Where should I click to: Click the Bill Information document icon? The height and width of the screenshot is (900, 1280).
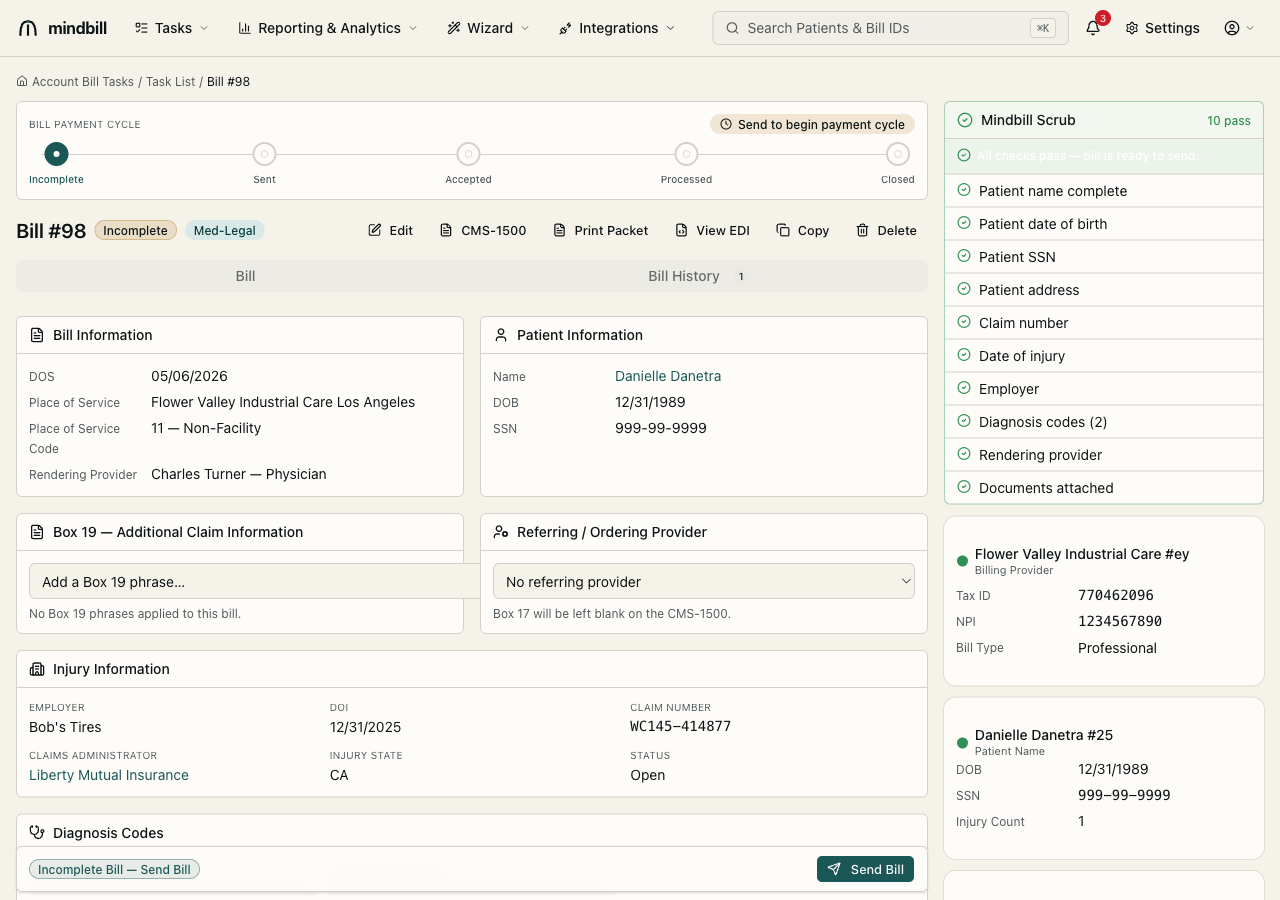37,335
